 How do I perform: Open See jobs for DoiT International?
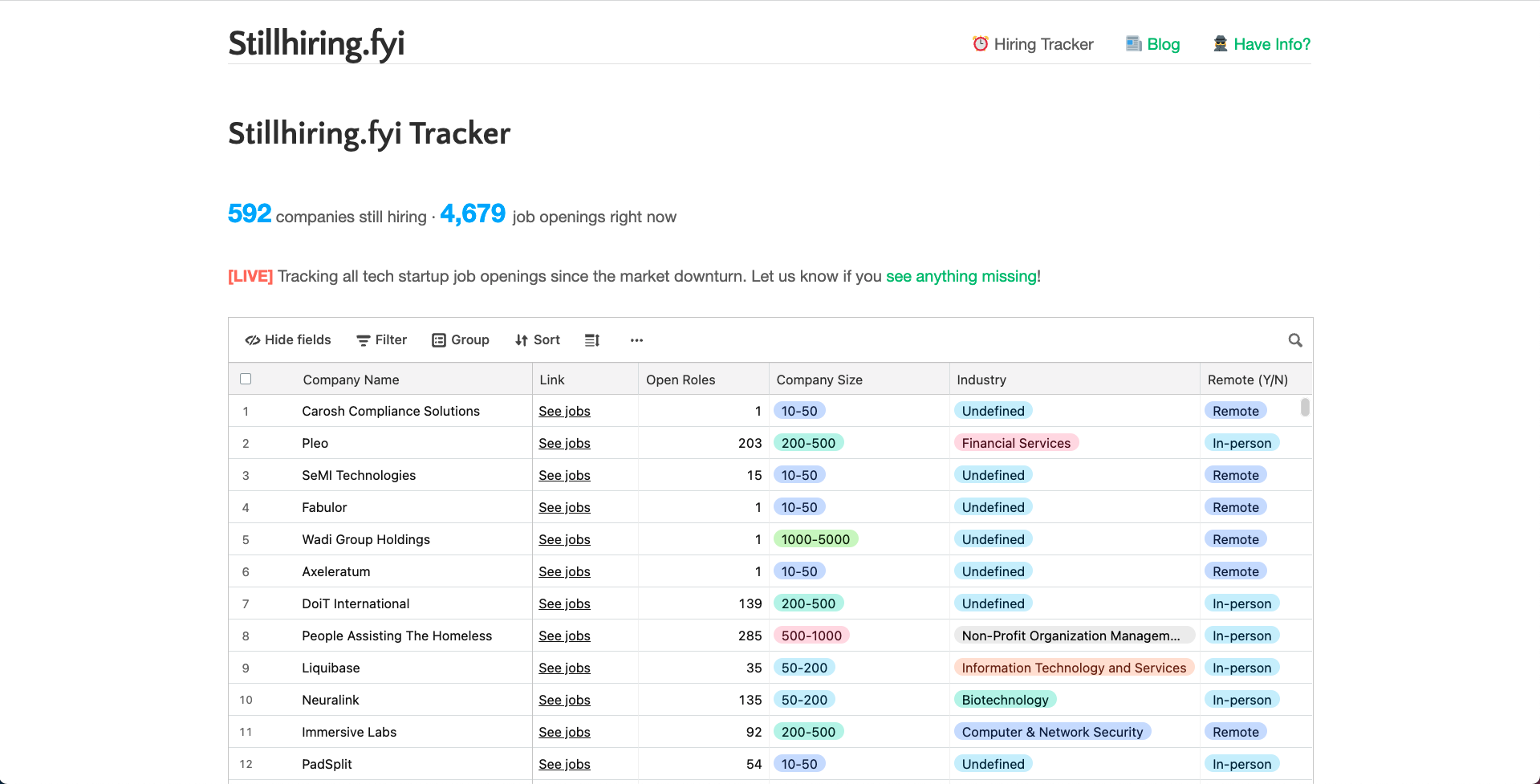(564, 603)
